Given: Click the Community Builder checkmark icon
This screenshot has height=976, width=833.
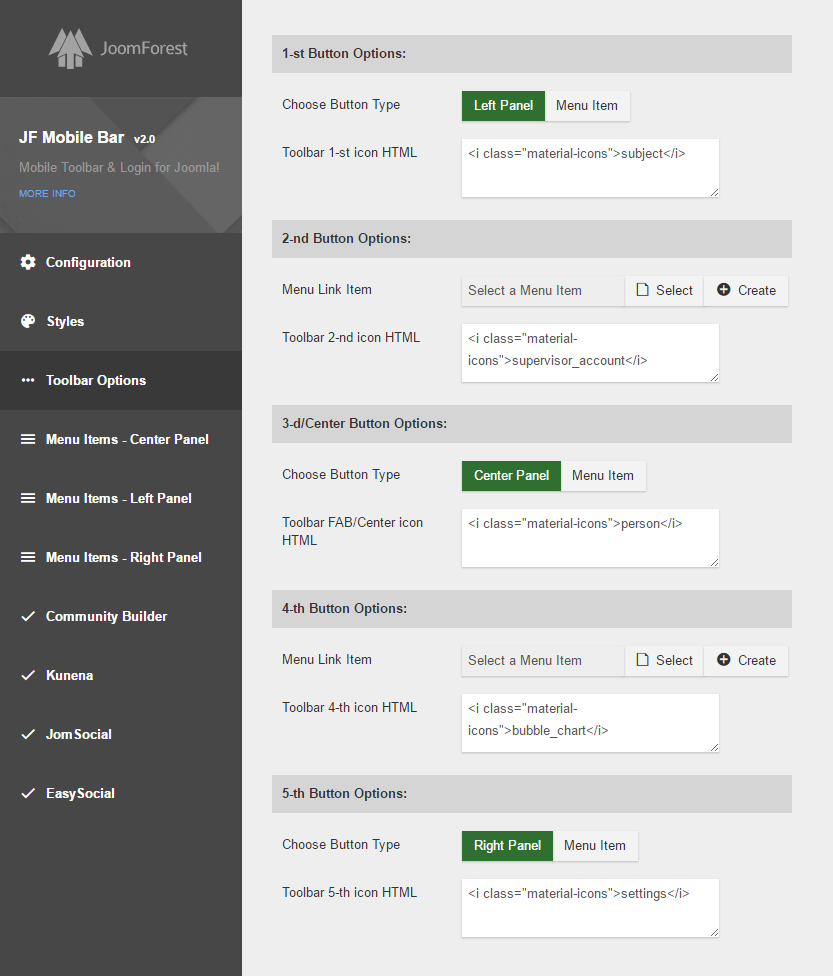Looking at the screenshot, I should (x=28, y=616).
